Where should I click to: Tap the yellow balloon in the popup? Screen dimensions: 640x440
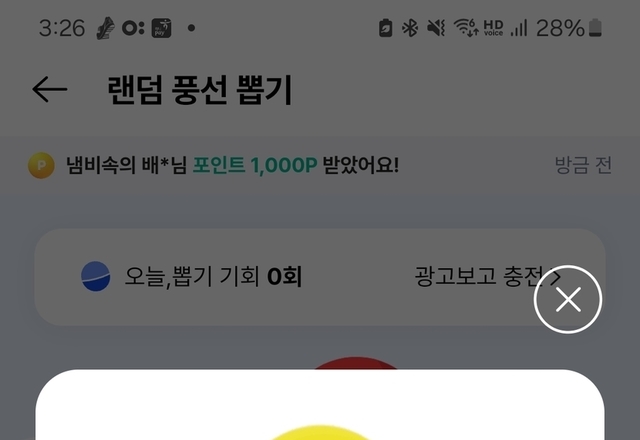[x=320, y=432]
